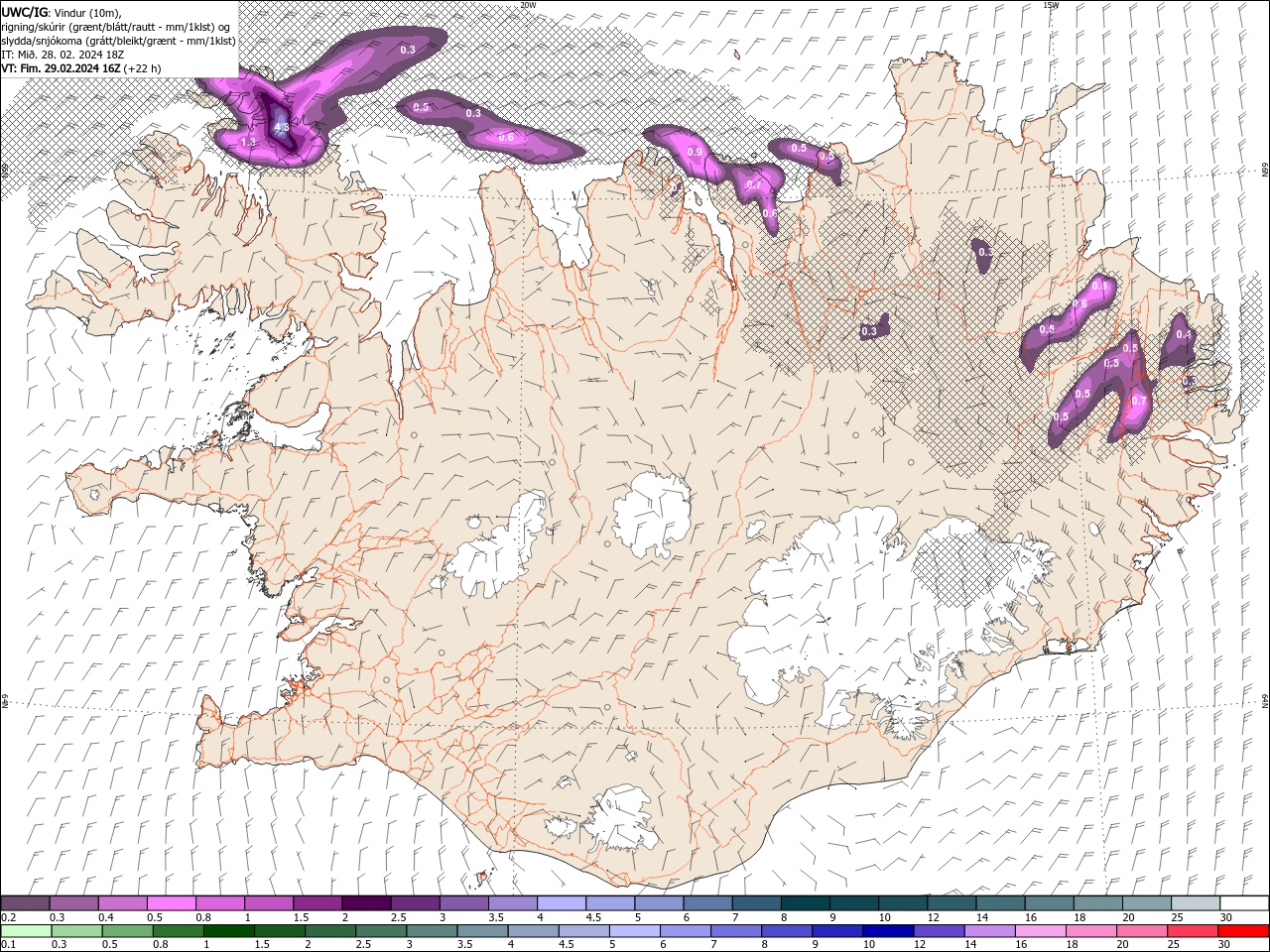Select the darkest purple 2 swatch in upper legend
This screenshot has width=1270, height=952.
tap(365, 903)
